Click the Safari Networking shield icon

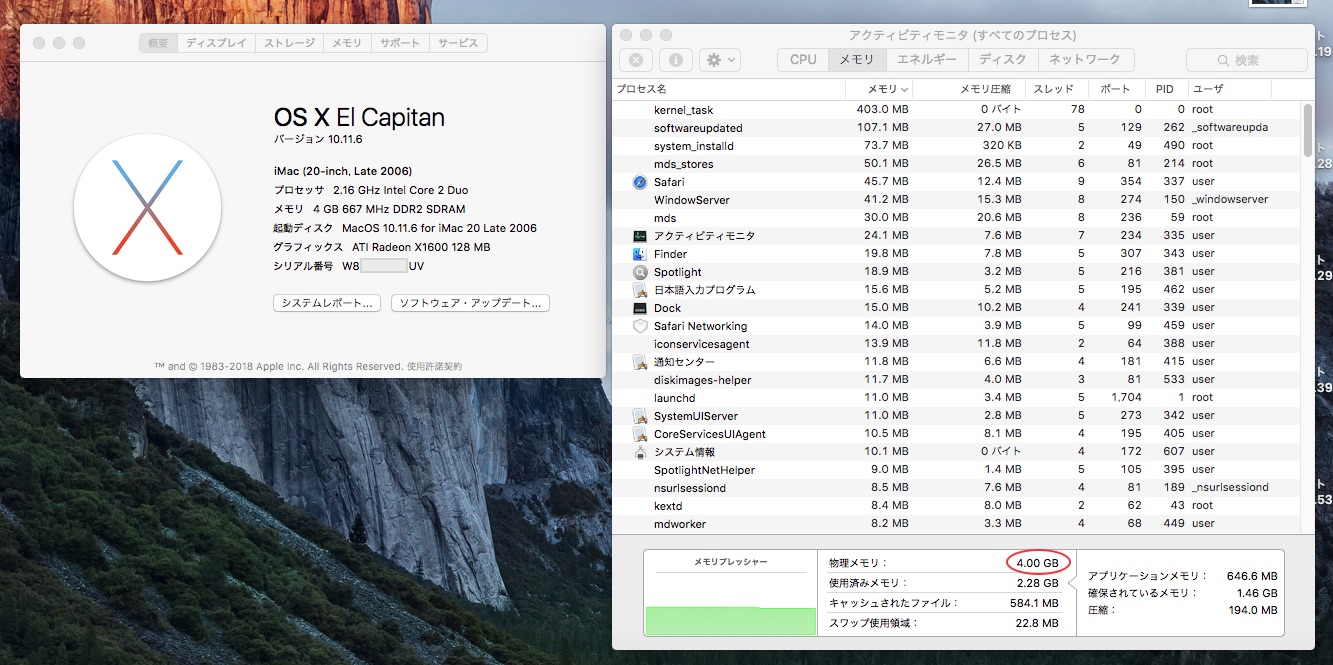pos(640,326)
